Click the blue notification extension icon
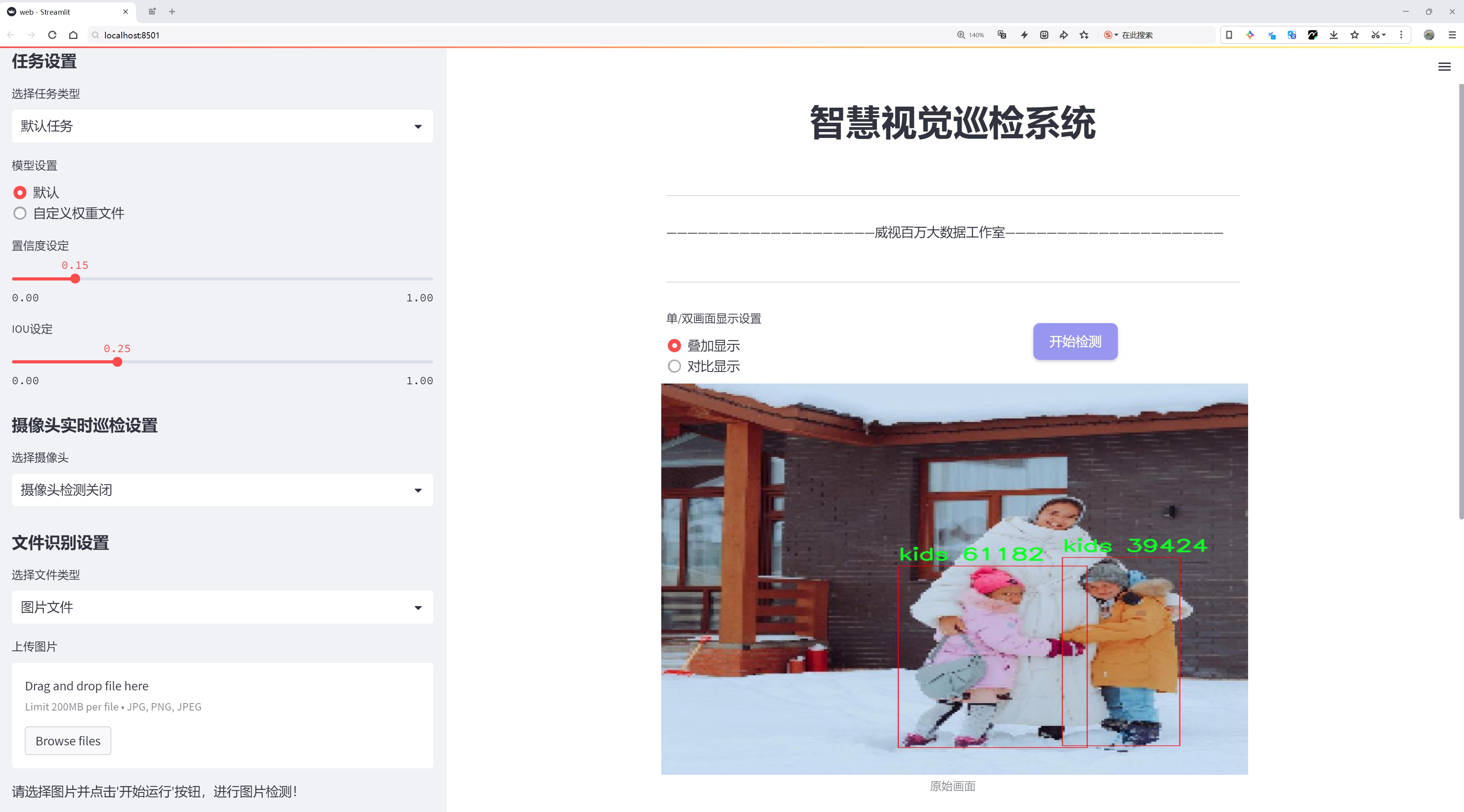The width and height of the screenshot is (1464, 812). click(1272, 35)
